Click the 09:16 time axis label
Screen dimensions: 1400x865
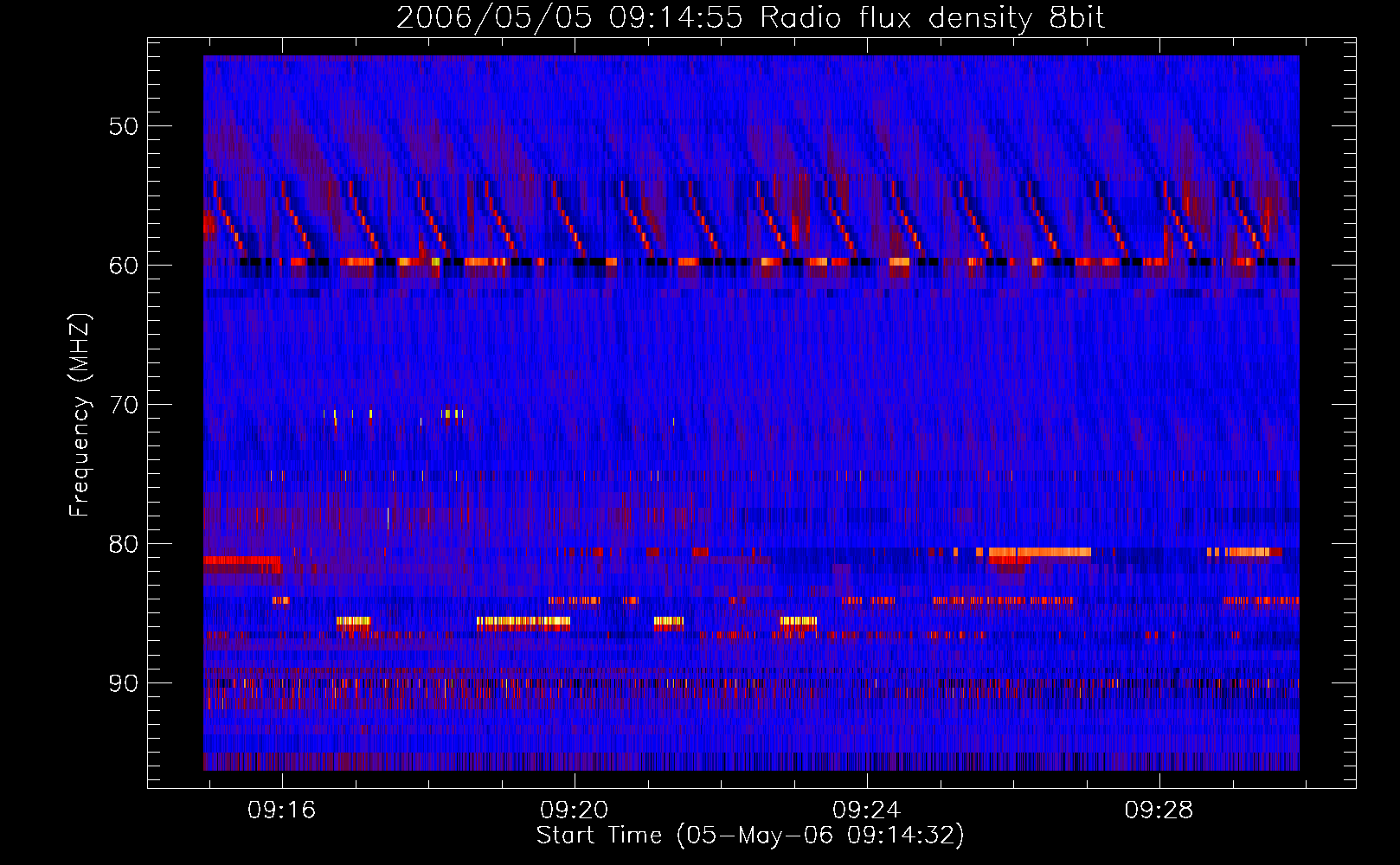[281, 811]
